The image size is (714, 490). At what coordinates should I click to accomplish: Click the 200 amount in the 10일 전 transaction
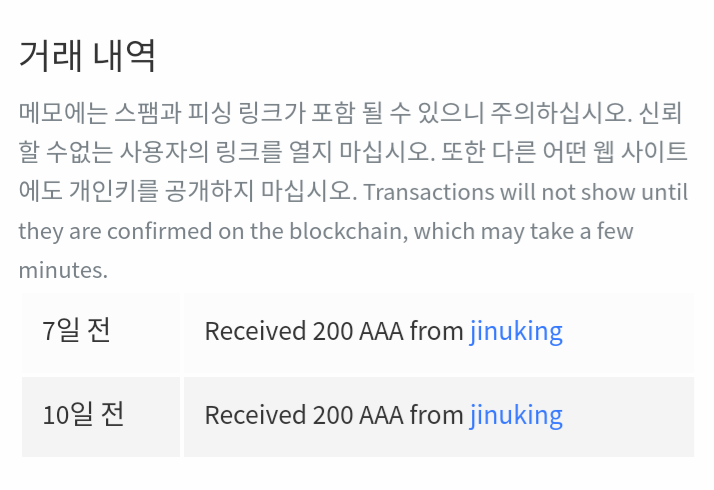(x=332, y=415)
